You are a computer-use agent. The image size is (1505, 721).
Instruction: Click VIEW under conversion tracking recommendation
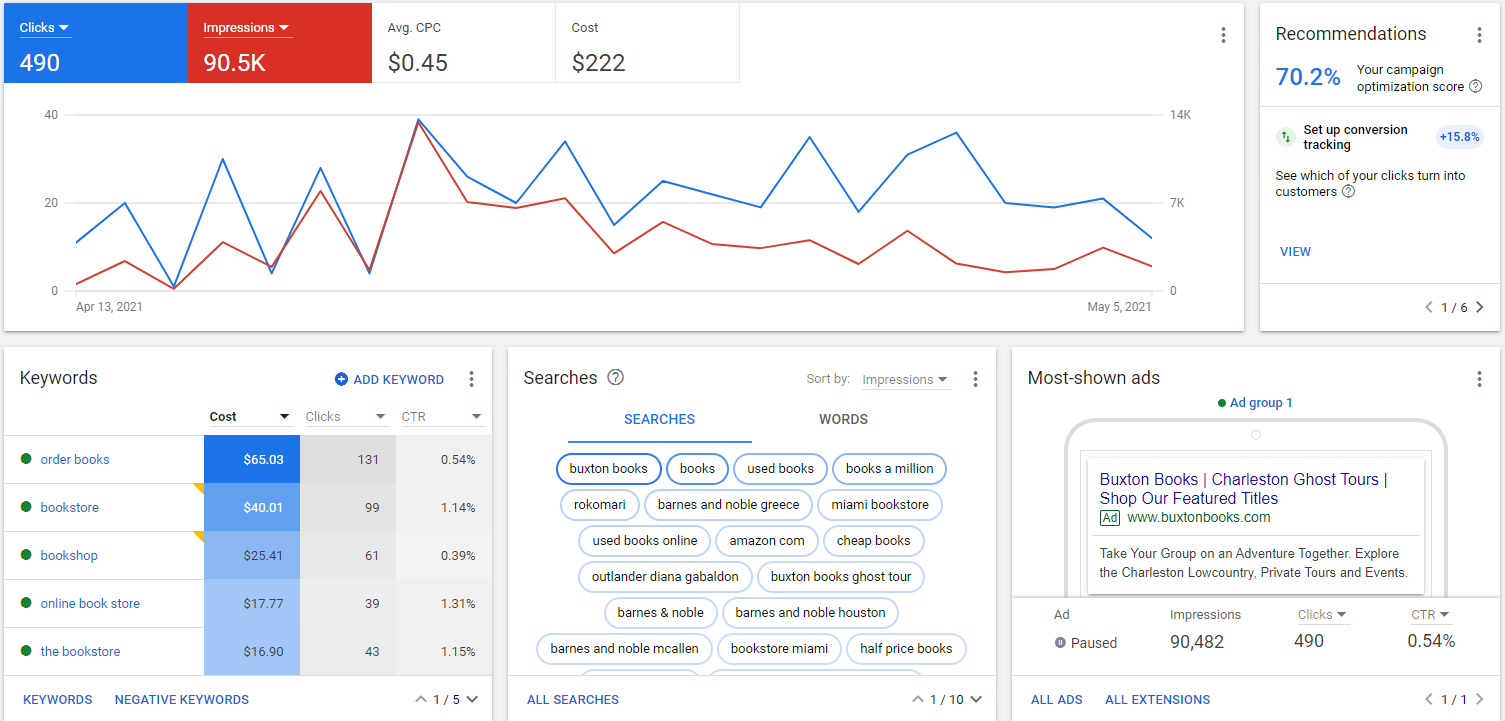[x=1295, y=251]
